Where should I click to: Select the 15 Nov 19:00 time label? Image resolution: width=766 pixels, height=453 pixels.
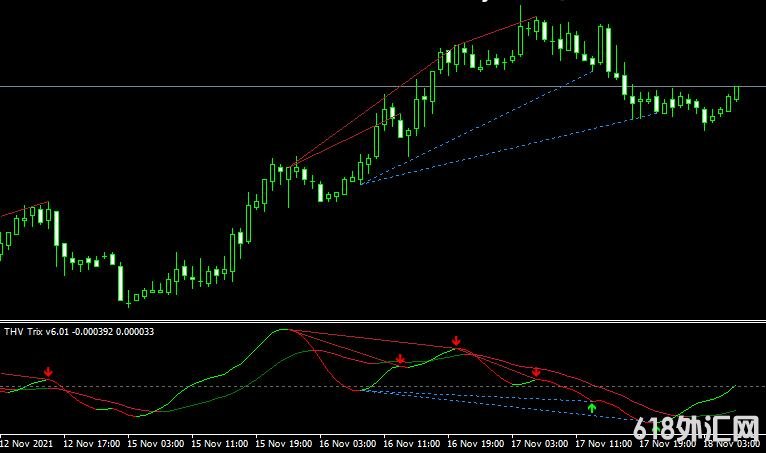(284, 442)
